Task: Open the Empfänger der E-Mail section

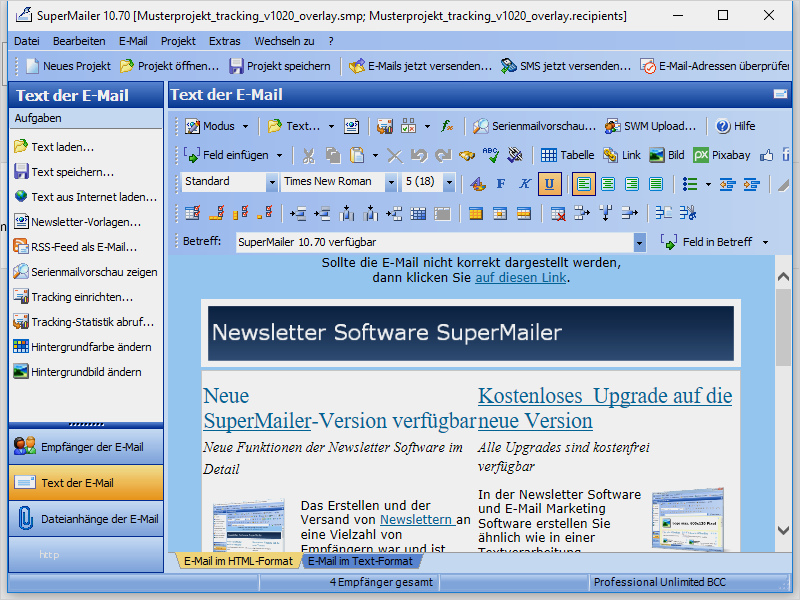Action: pyautogui.click(x=86, y=446)
